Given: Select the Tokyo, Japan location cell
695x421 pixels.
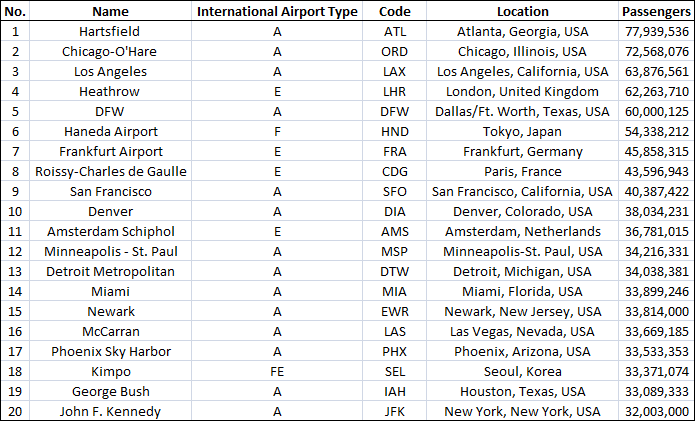Looking at the screenshot, I should coord(523,132).
